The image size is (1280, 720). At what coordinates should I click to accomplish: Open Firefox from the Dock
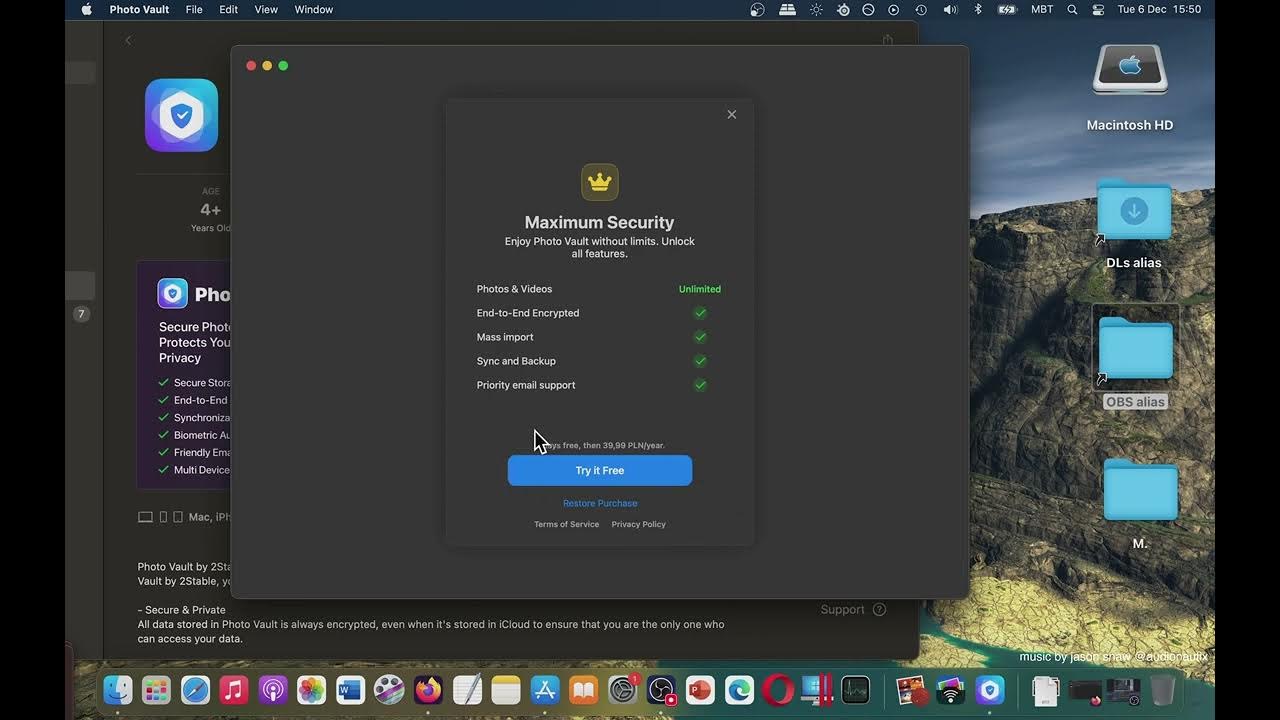tap(428, 689)
